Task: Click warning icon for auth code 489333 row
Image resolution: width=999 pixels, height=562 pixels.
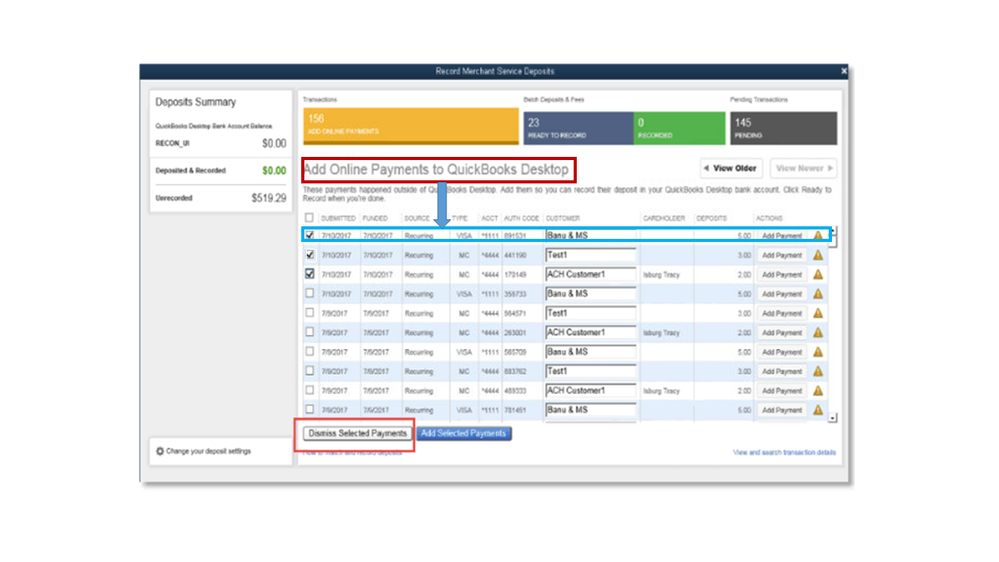Action: coord(818,391)
